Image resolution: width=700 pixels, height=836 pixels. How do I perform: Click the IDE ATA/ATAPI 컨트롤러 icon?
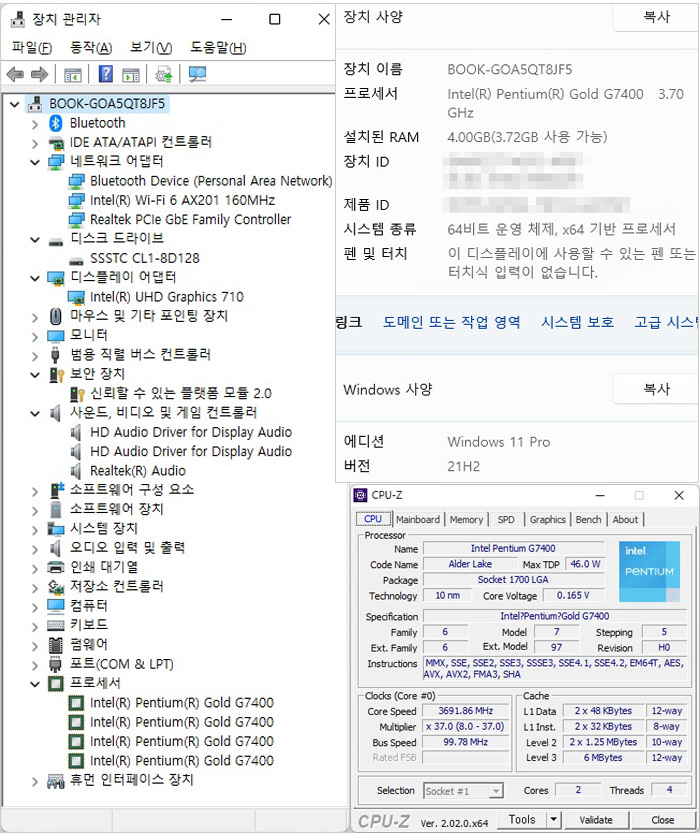[56, 143]
